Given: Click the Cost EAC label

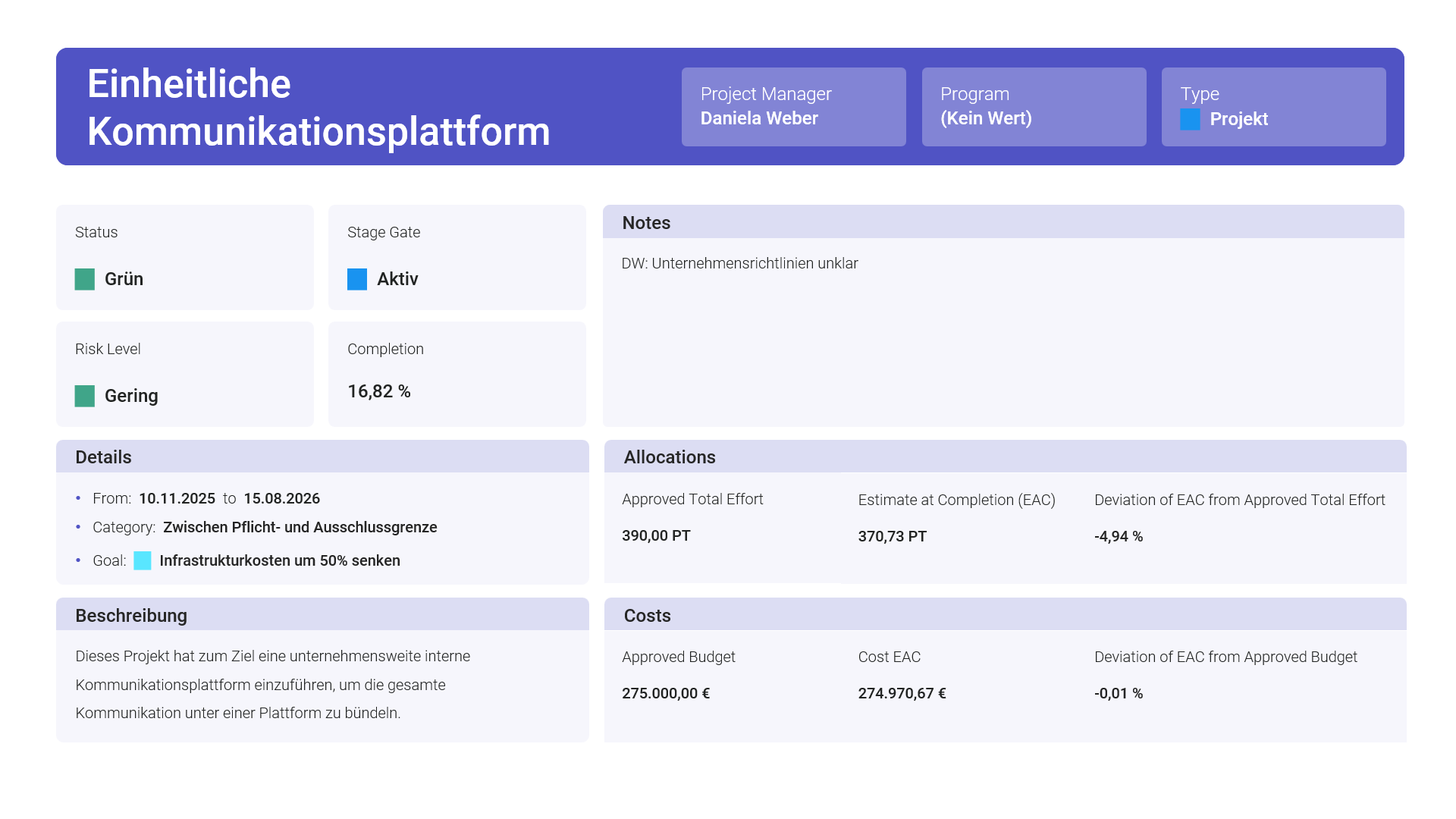Looking at the screenshot, I should (x=889, y=657).
